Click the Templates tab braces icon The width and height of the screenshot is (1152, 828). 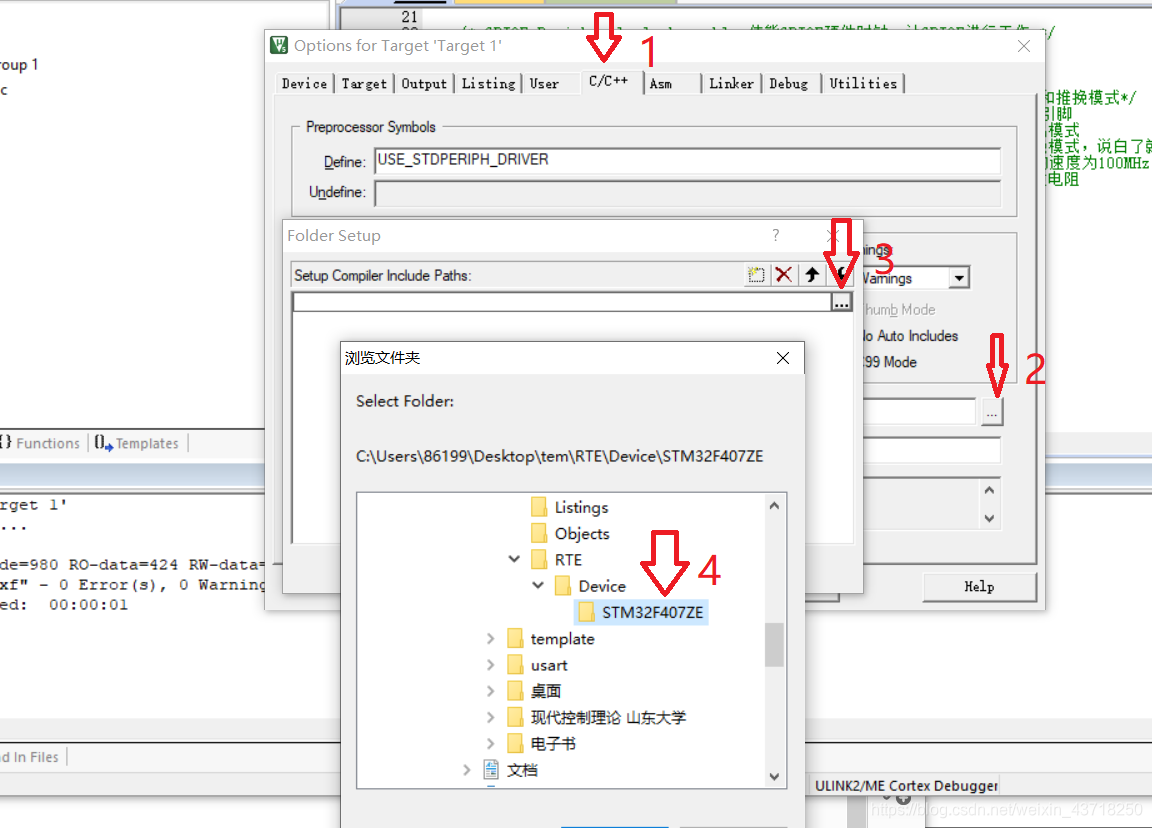point(103,443)
